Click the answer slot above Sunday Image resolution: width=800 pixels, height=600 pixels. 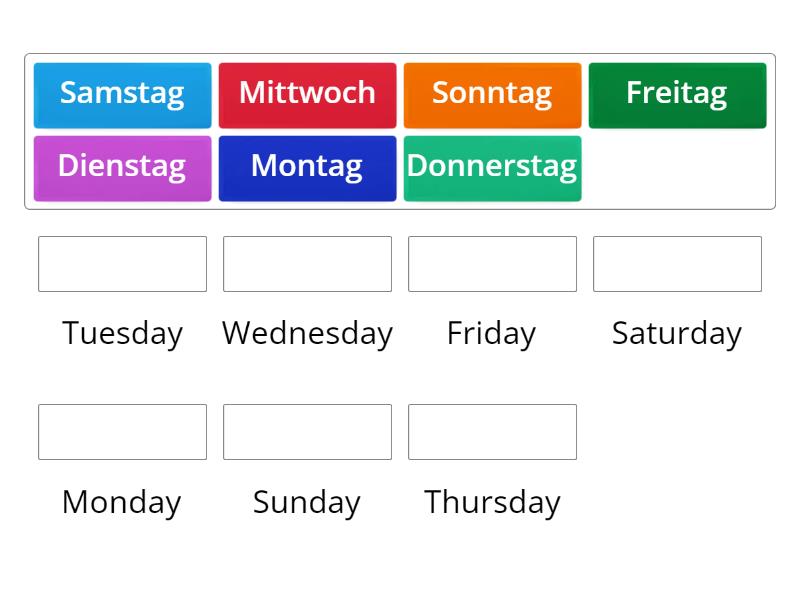point(307,432)
